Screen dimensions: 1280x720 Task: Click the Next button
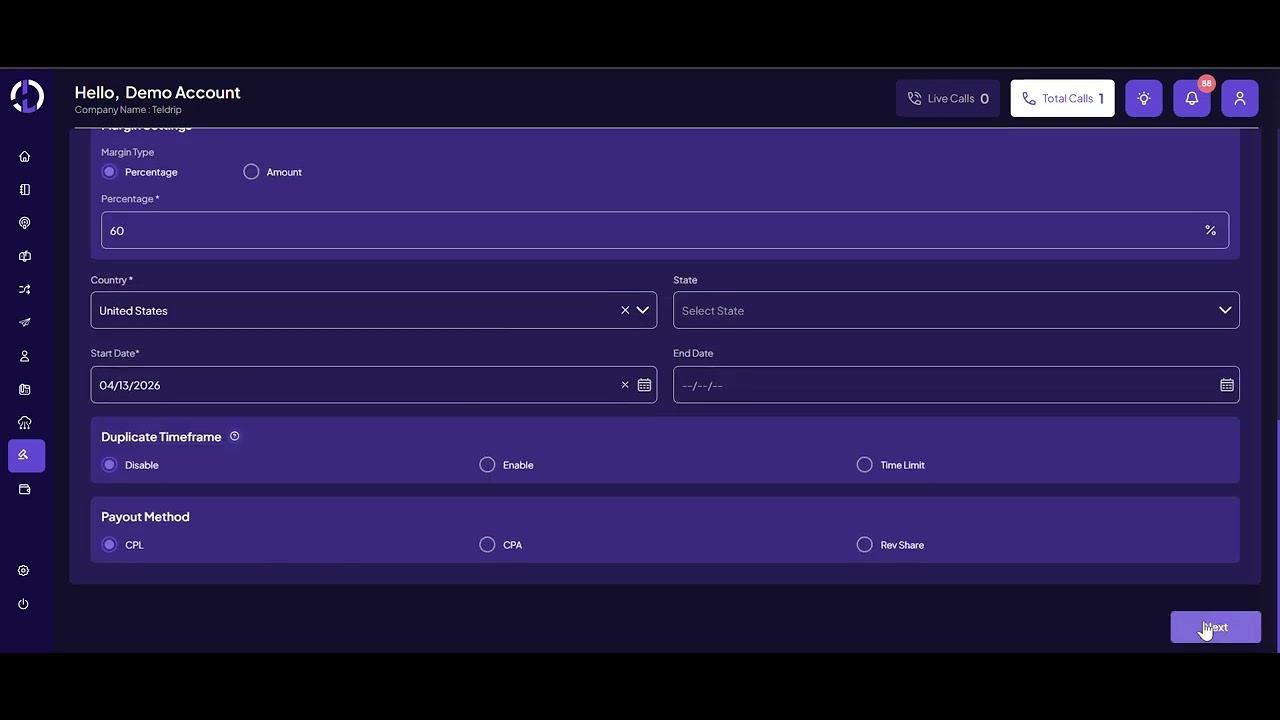tap(1215, 627)
